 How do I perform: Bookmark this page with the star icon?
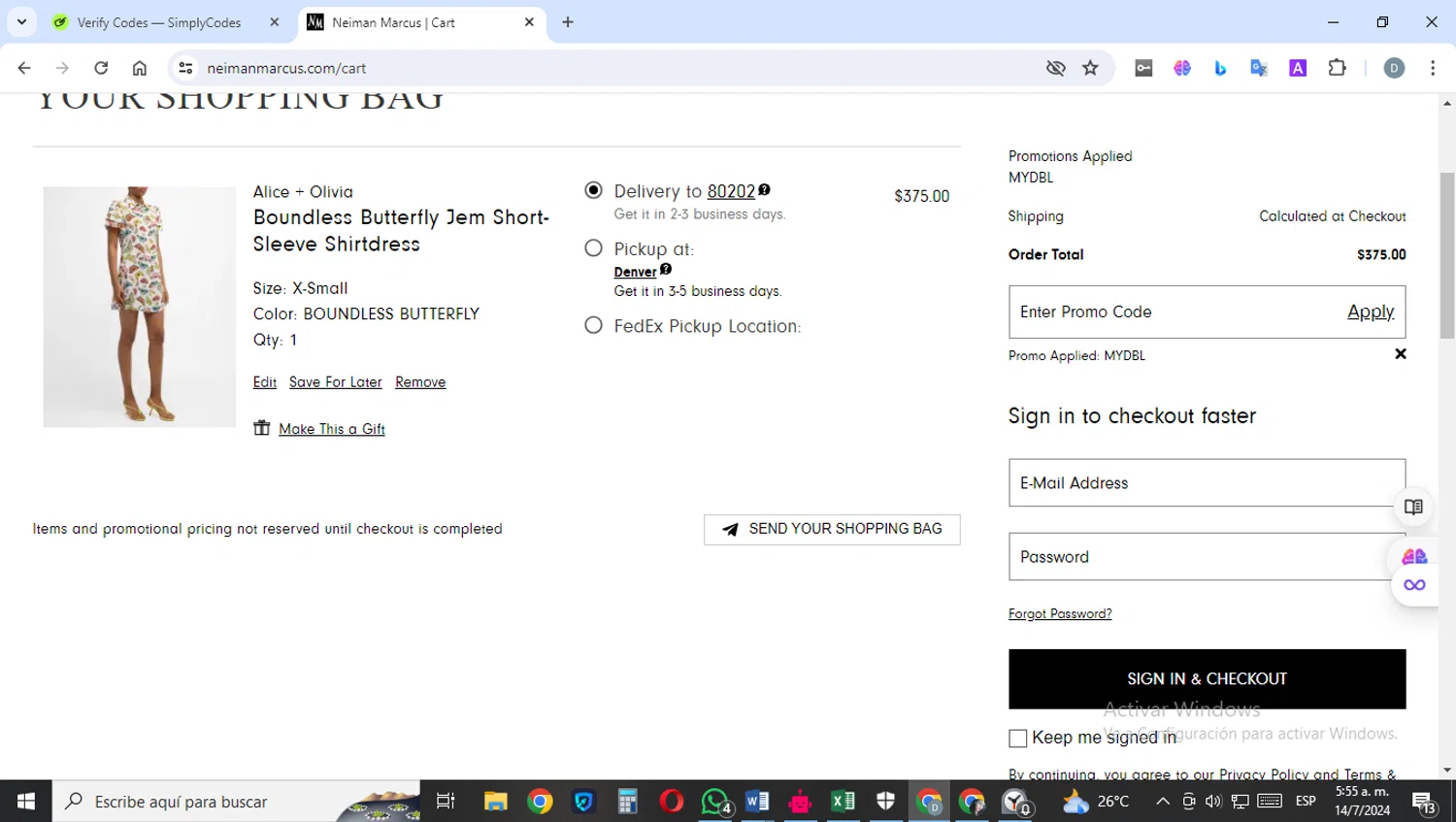1091,68
